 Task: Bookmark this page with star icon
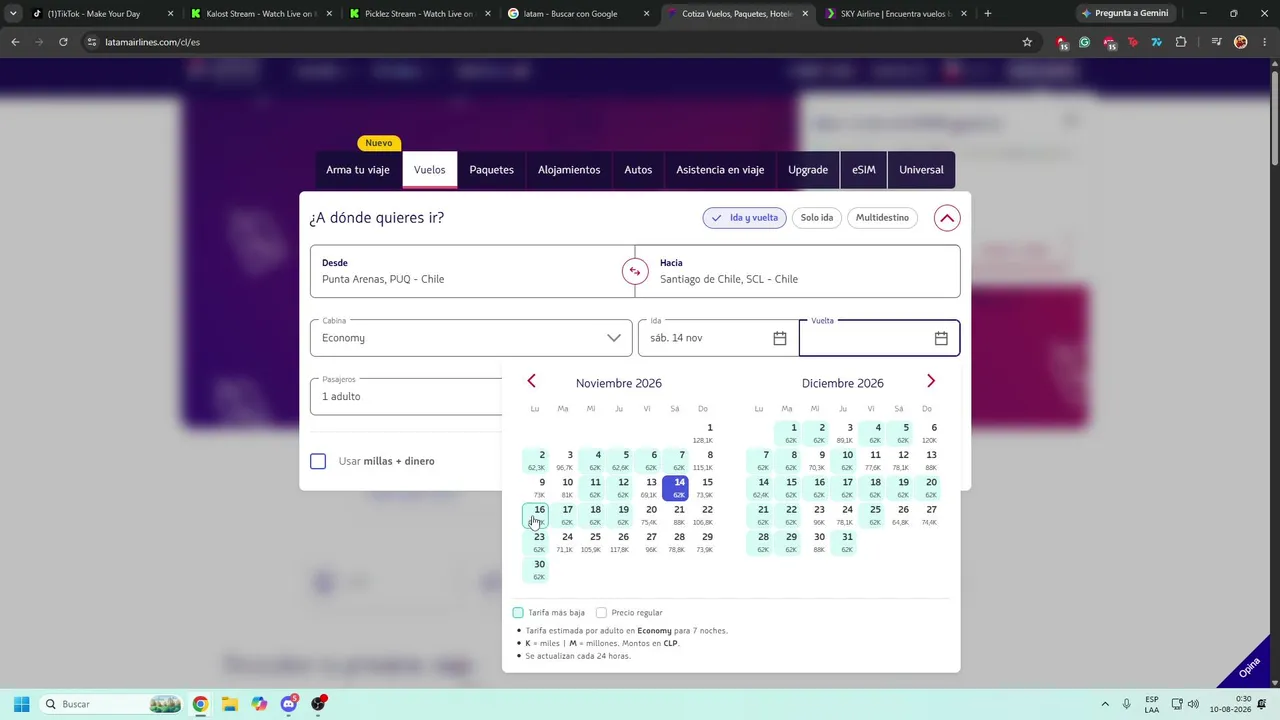pyautogui.click(x=1027, y=42)
